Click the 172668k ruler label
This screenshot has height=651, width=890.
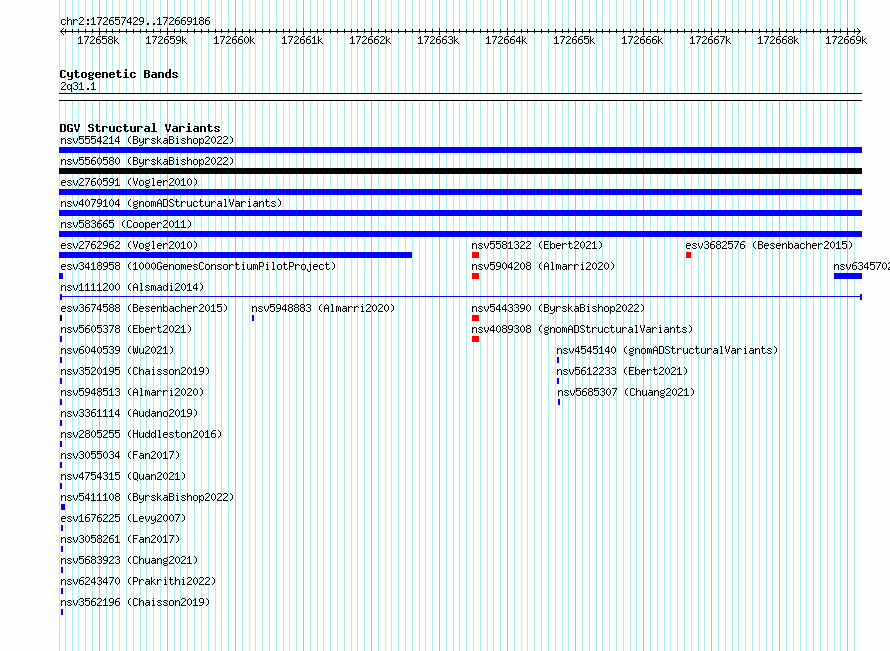pos(778,40)
